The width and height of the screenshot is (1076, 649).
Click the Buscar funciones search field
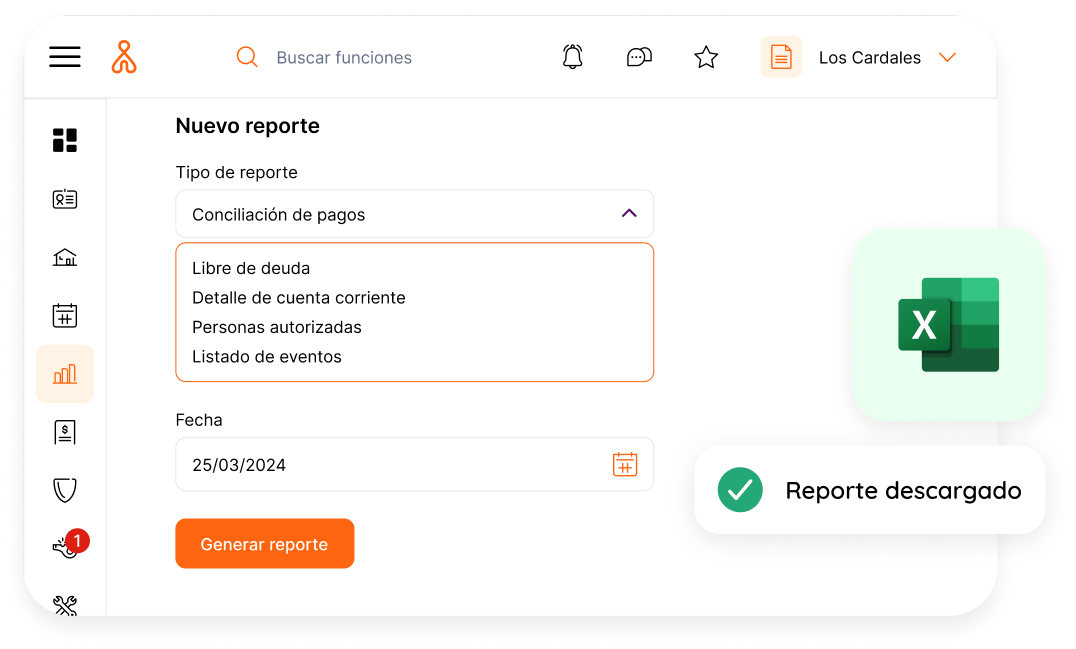click(x=344, y=58)
